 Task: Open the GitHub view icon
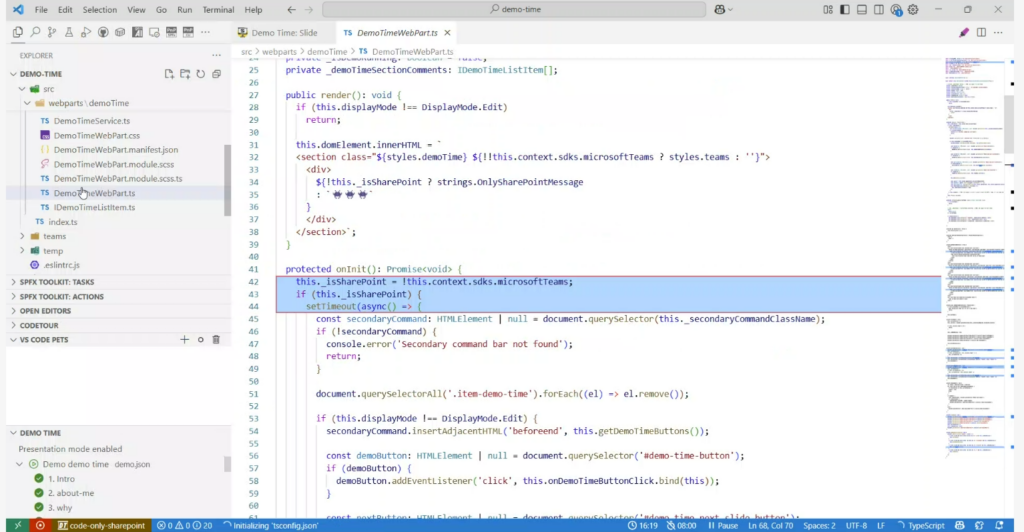(x=103, y=32)
